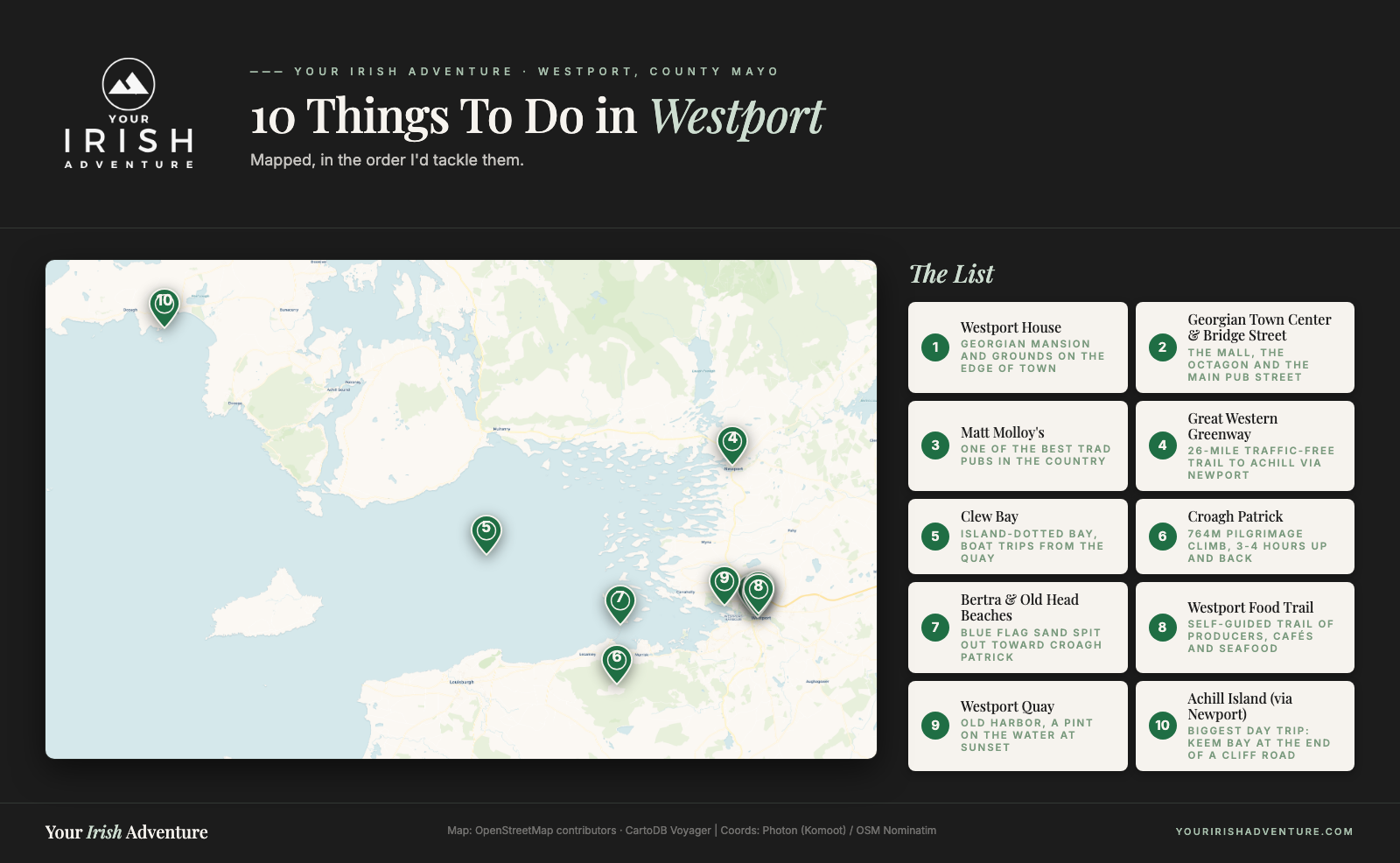This screenshot has height=863, width=1400.
Task: Click the 'Mapped, in the order I'd tackle them' subtitle
Action: pos(387,160)
